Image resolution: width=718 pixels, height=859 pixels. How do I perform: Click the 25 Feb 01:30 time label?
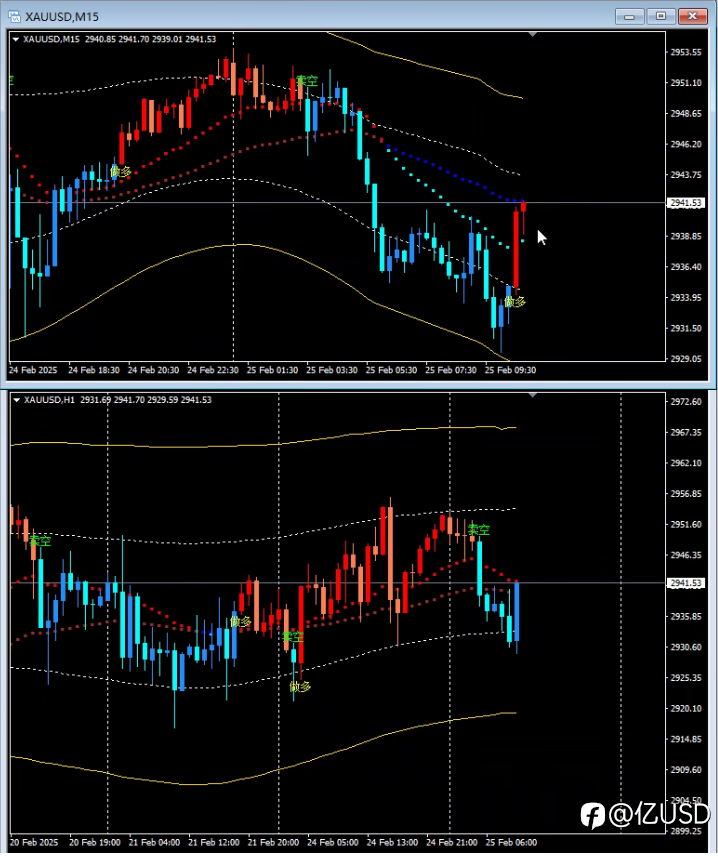point(273,370)
